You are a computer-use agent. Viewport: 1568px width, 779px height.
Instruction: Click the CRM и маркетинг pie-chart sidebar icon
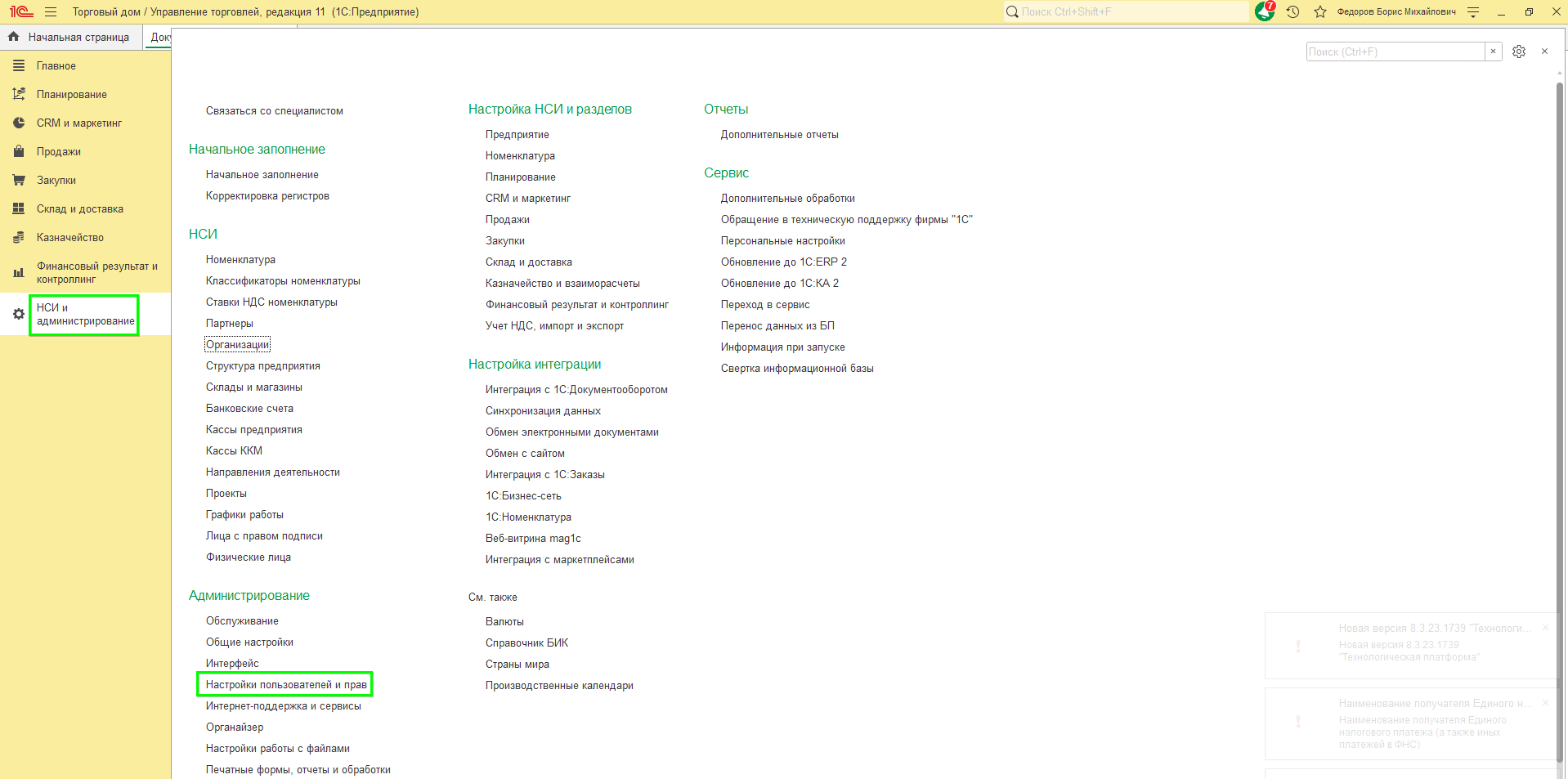19,123
